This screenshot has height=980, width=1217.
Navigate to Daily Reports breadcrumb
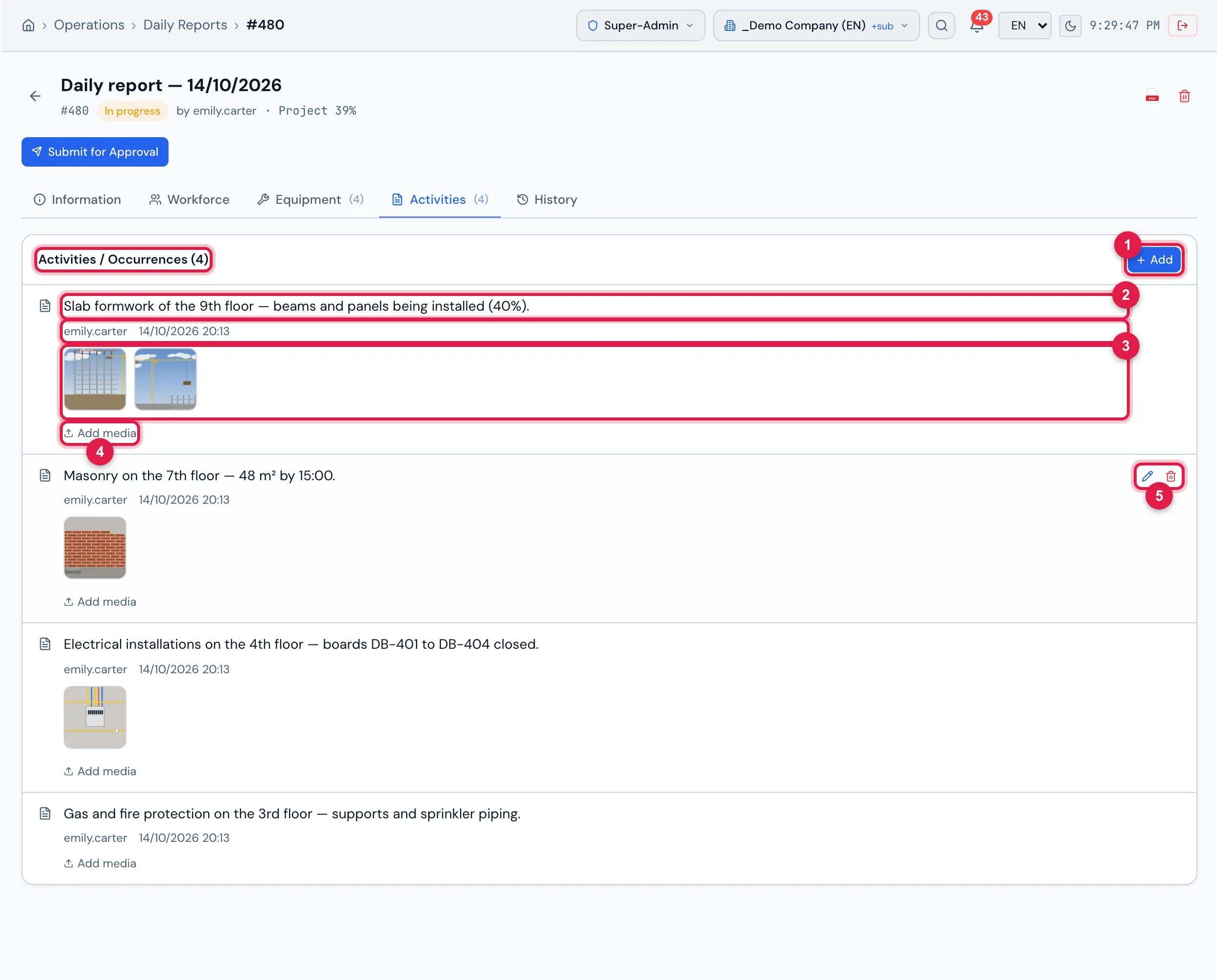click(185, 25)
